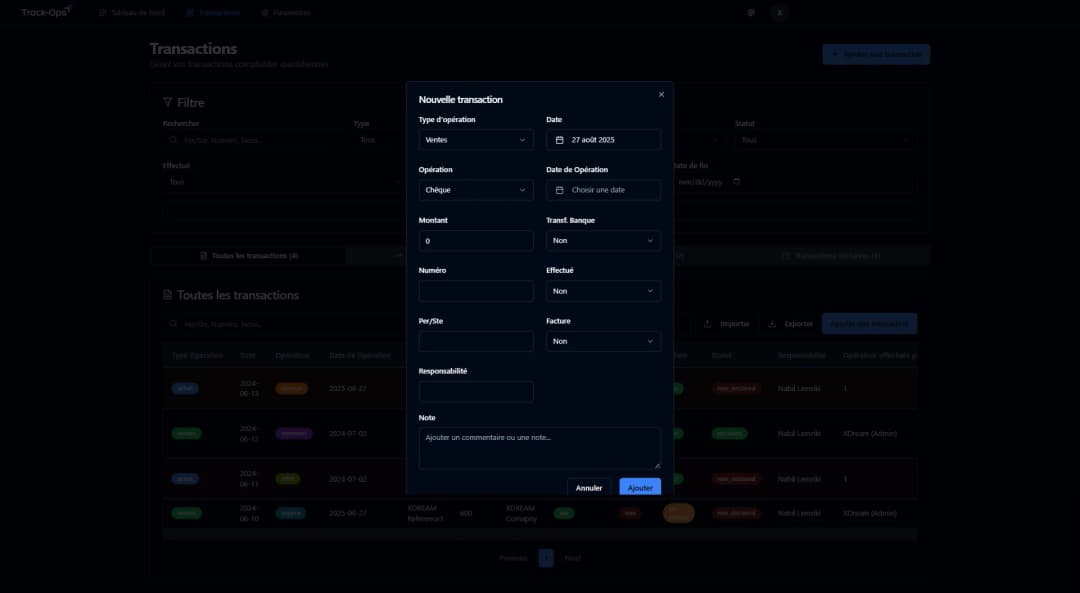Open the Type d'opération dropdown showing Ventes
The image size is (1080, 593).
click(476, 139)
